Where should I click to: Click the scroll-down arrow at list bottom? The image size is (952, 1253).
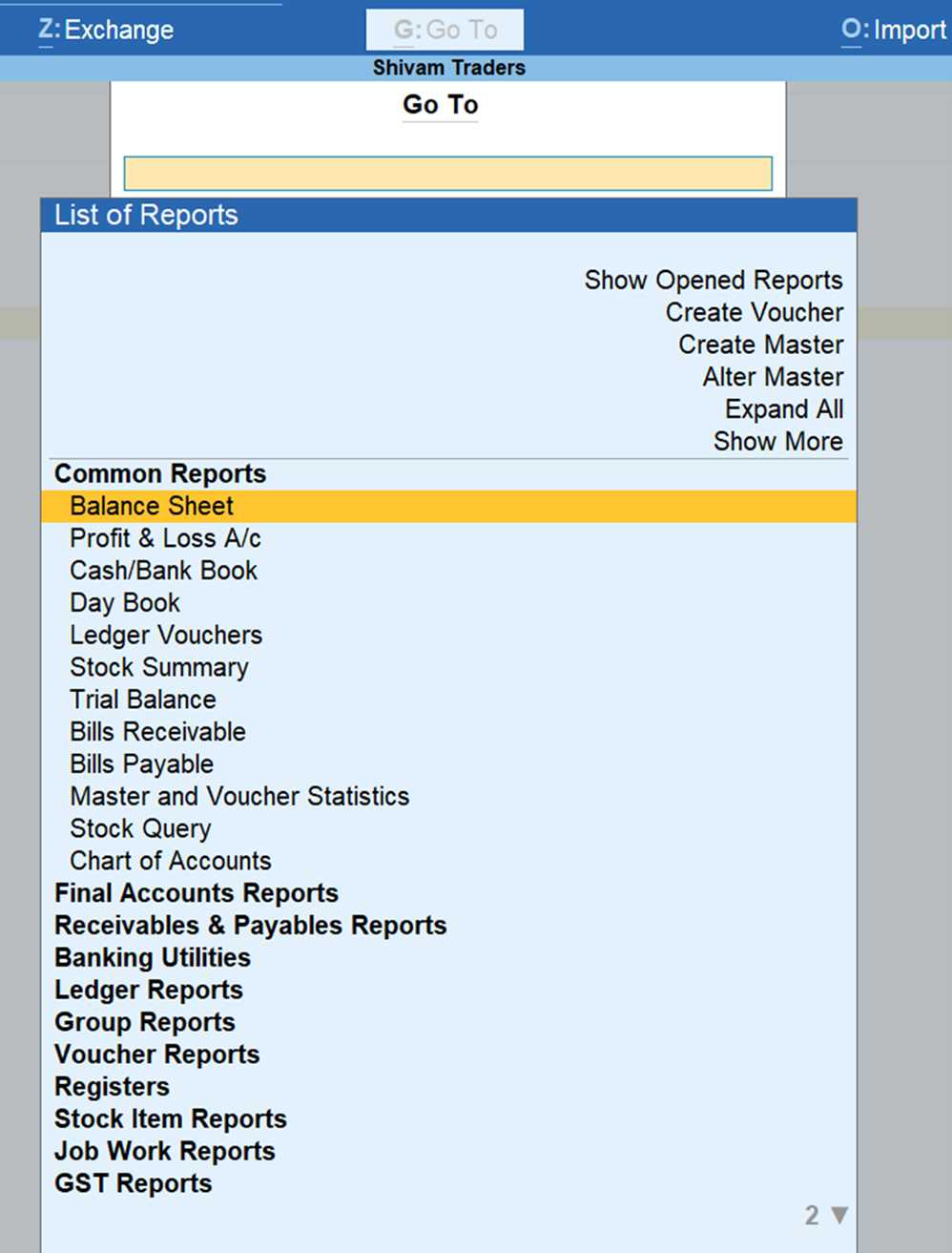(838, 1215)
